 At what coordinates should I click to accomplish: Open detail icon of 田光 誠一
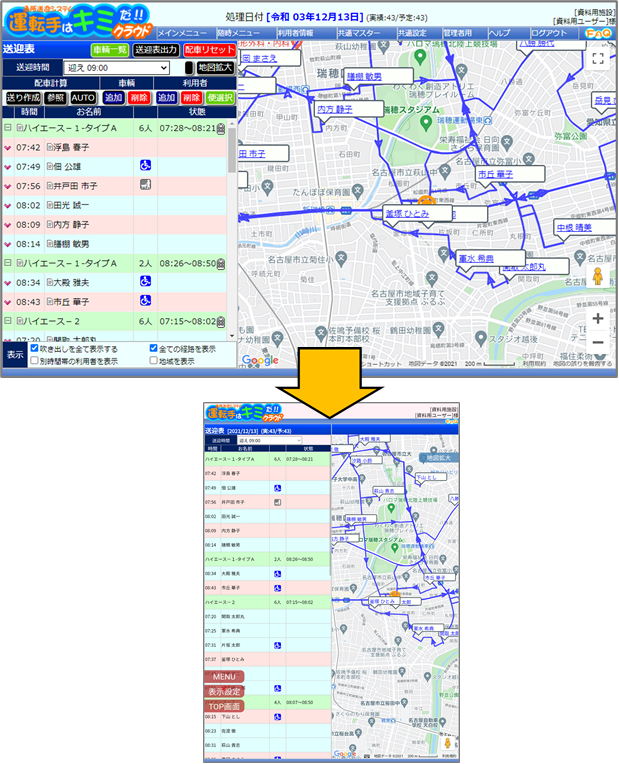point(49,205)
